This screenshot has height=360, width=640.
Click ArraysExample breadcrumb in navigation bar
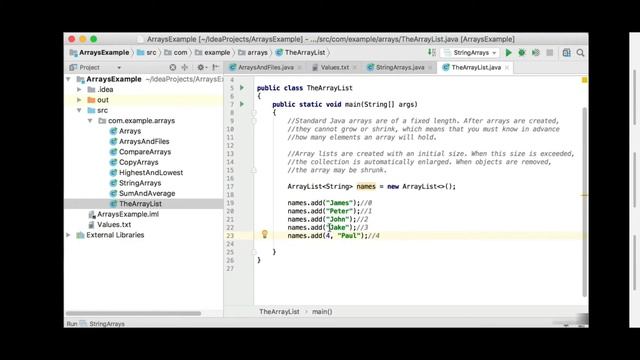click(100, 53)
